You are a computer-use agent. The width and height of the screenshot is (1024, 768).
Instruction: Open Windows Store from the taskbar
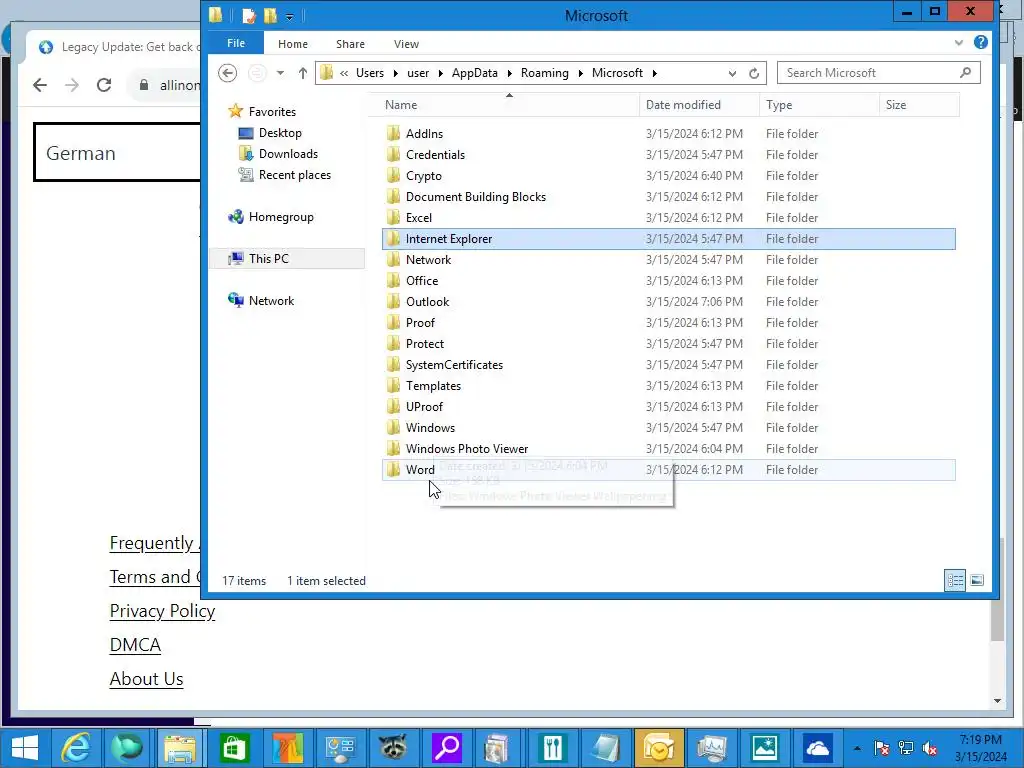click(x=234, y=748)
